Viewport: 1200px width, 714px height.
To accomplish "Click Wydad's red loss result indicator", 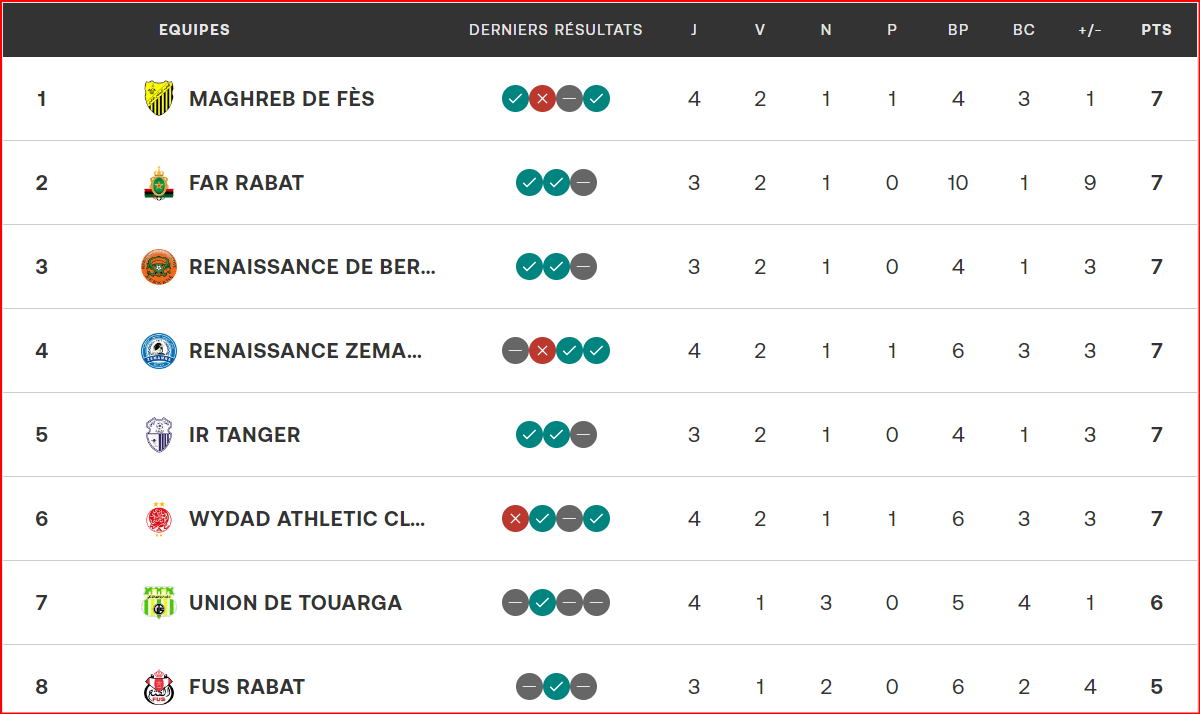I will click(x=515, y=519).
